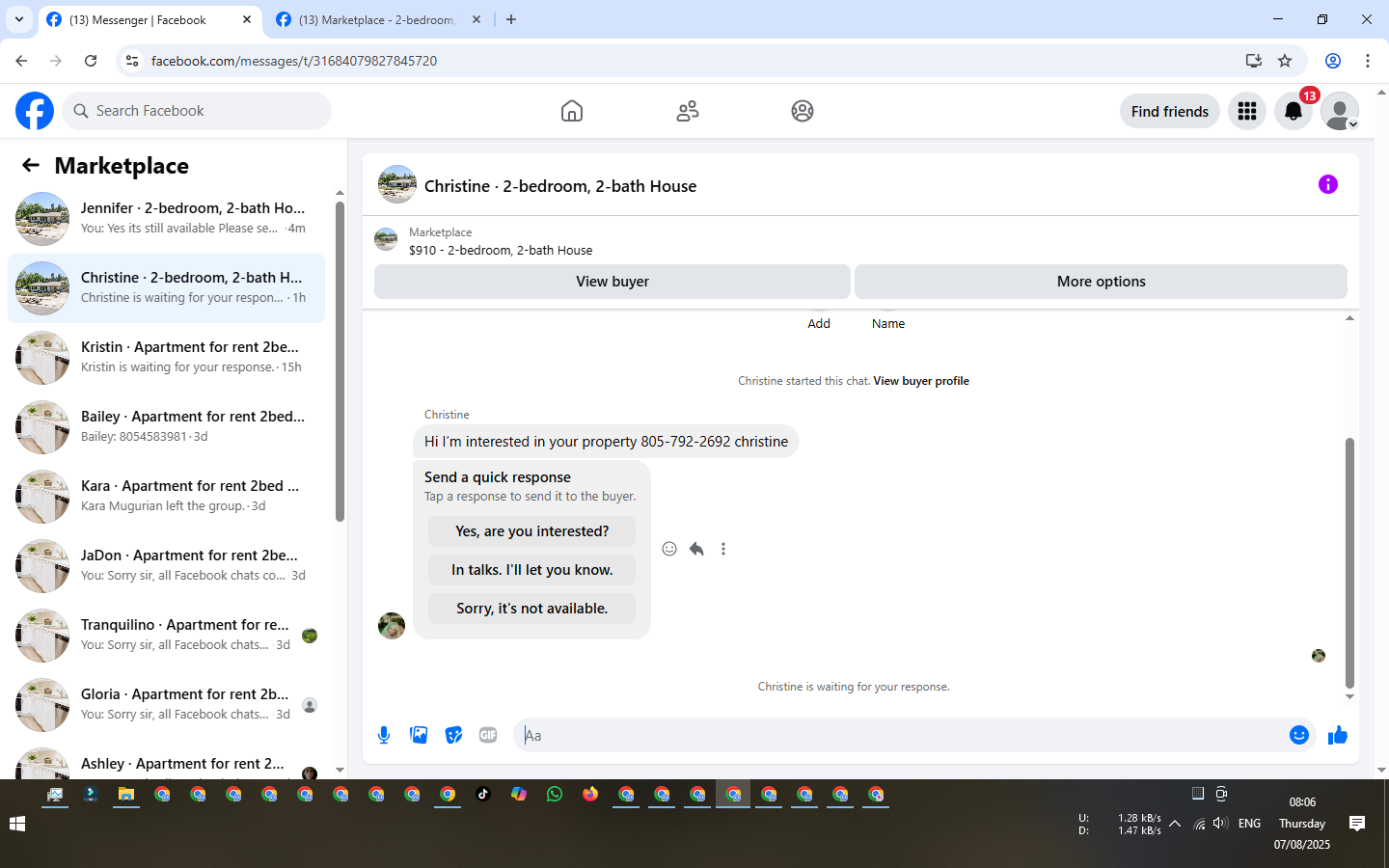The height and width of the screenshot is (868, 1389).
Task: Click the View buyer button
Action: click(613, 282)
